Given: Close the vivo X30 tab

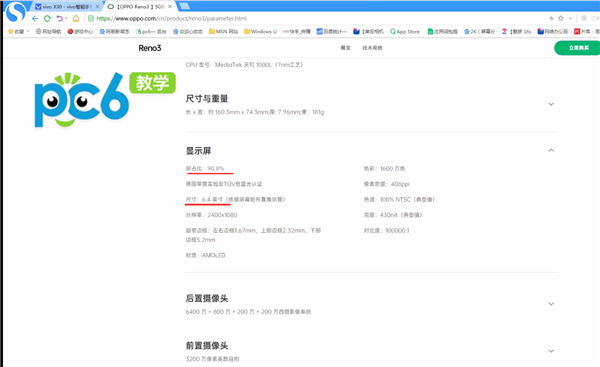Looking at the screenshot, I should 97,7.
